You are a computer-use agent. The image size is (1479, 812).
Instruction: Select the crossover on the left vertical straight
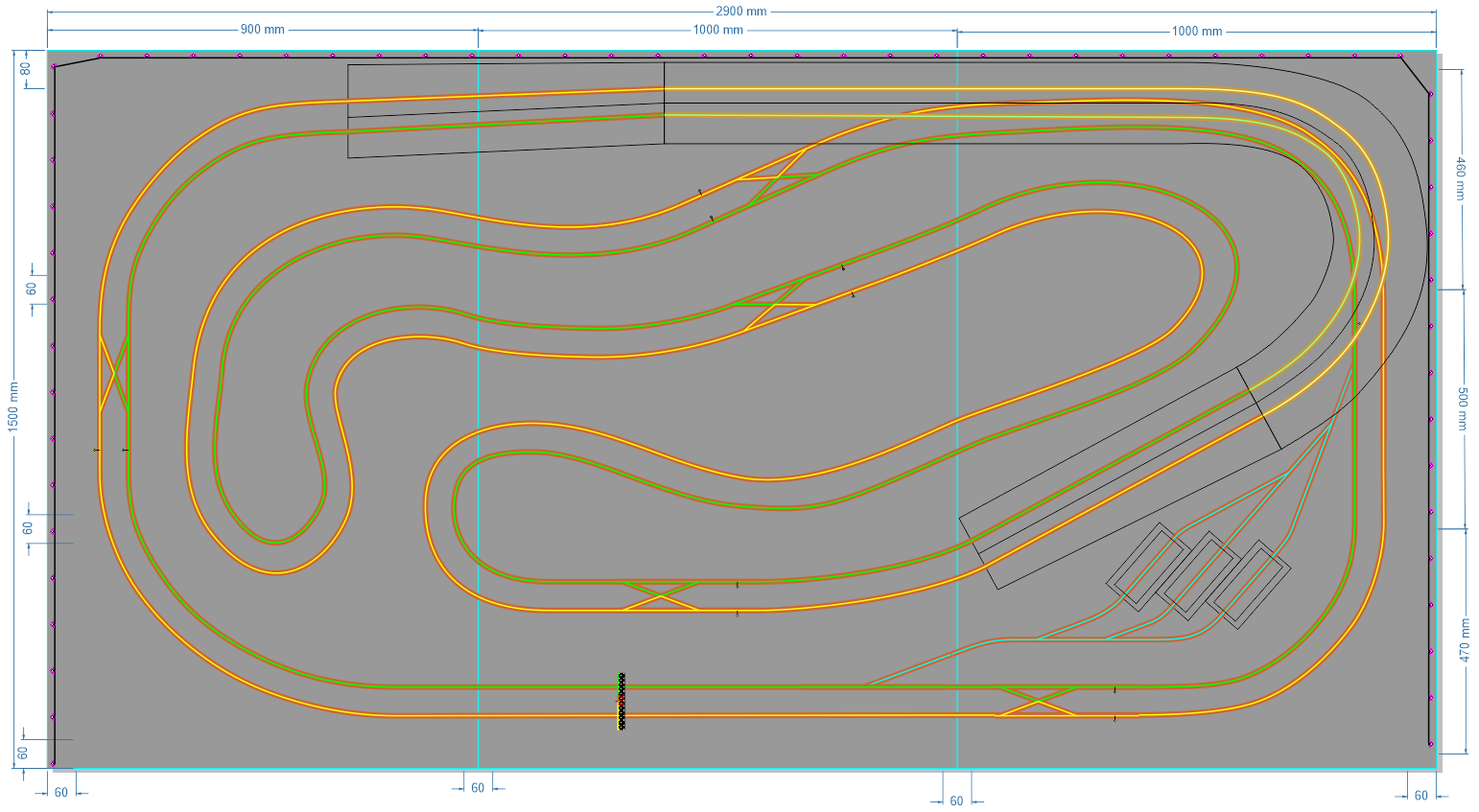tap(114, 373)
